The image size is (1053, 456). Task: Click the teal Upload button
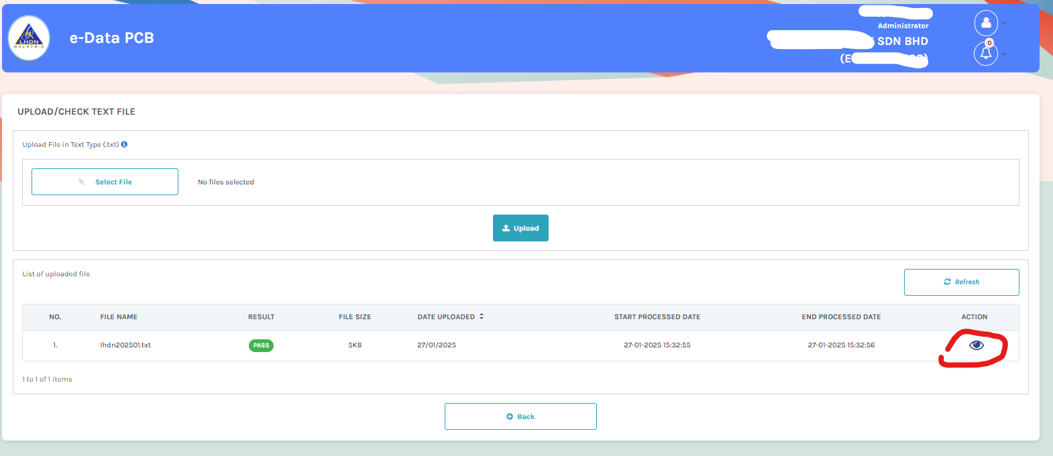(x=520, y=228)
